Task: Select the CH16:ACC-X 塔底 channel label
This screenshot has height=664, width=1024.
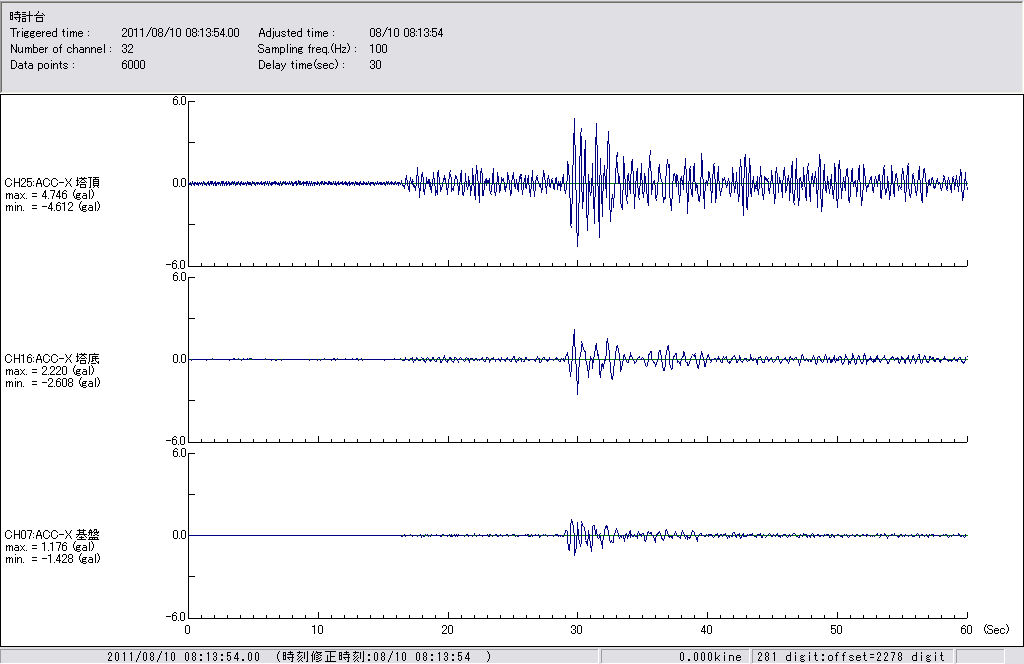Action: point(52,358)
